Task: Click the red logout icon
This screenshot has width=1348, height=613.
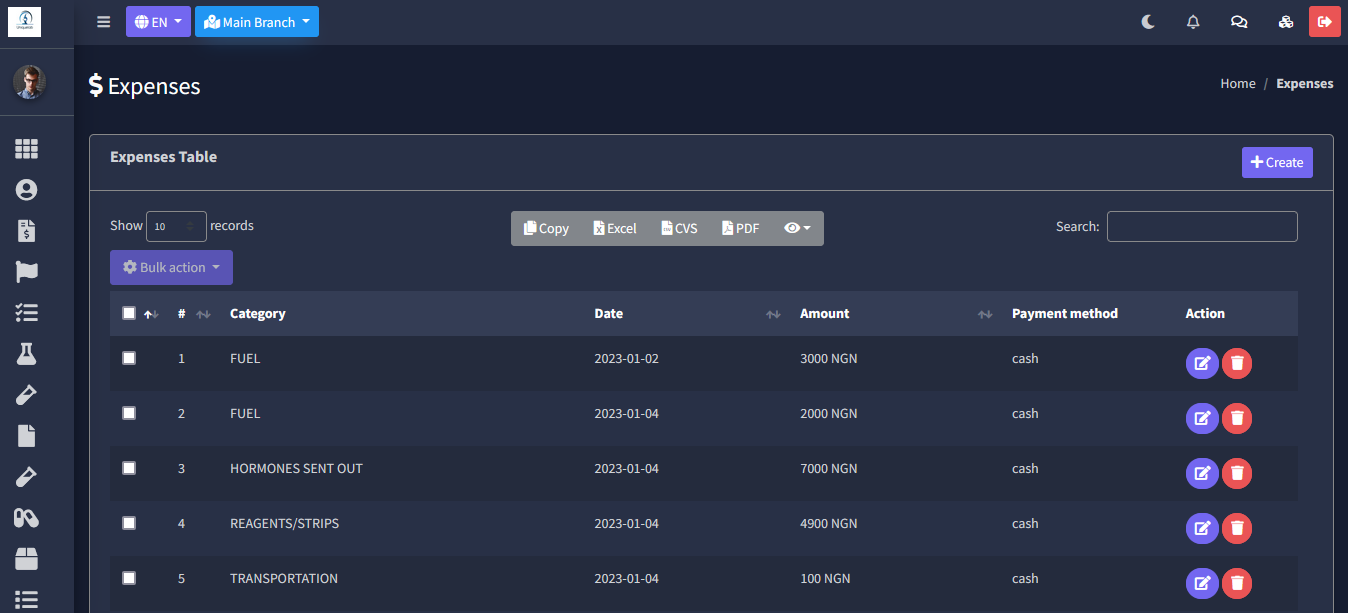Action: pos(1325,22)
